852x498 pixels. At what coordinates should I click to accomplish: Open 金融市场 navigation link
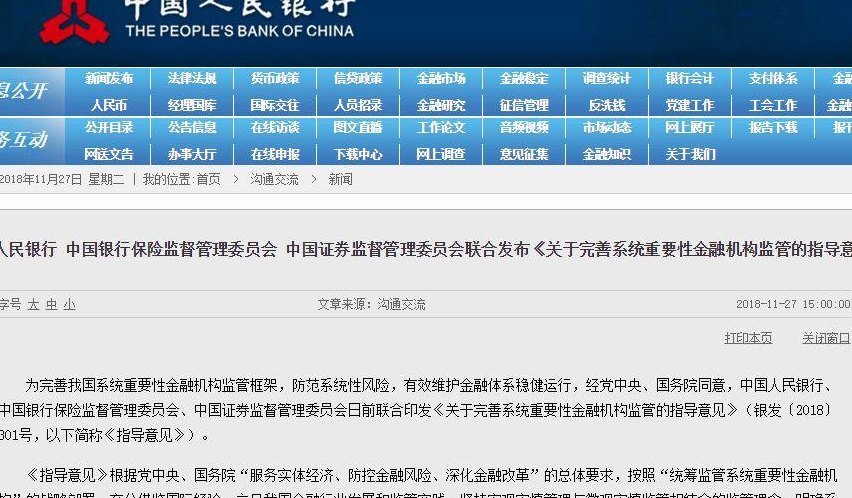pyautogui.click(x=441, y=78)
